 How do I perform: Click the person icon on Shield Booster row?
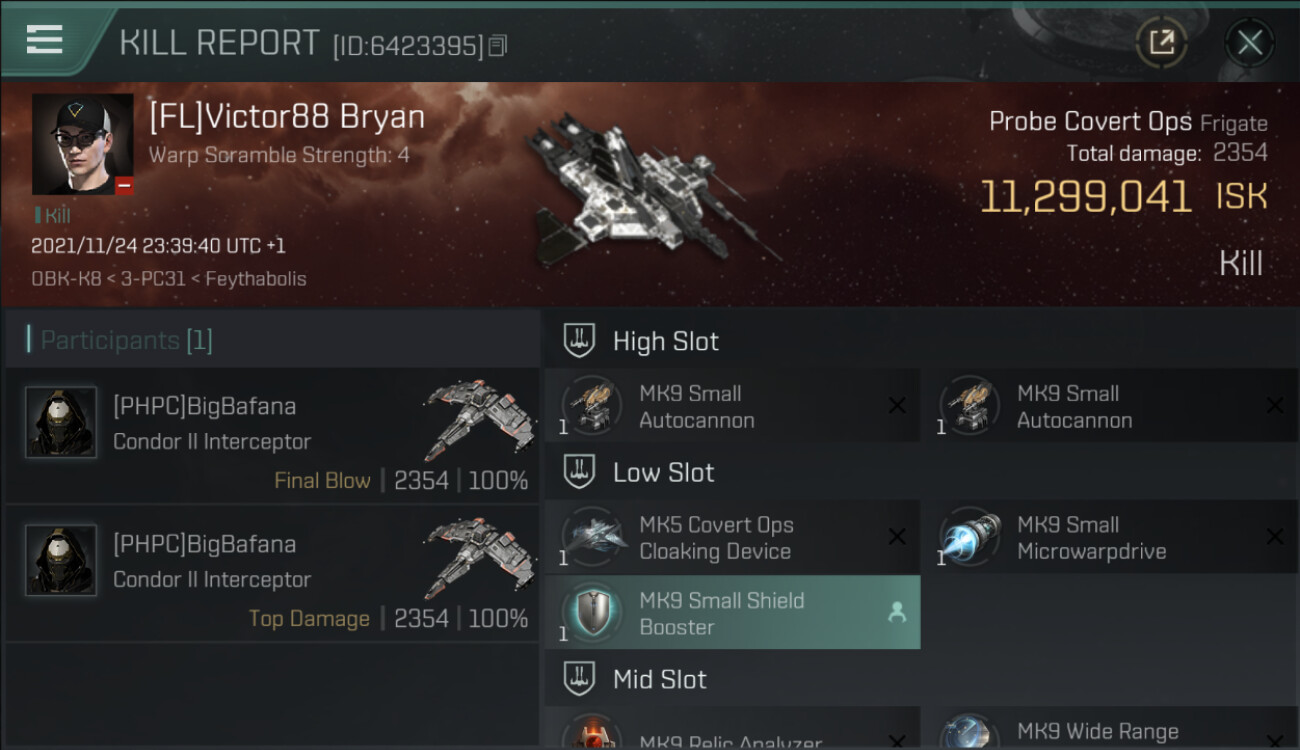coord(897,613)
